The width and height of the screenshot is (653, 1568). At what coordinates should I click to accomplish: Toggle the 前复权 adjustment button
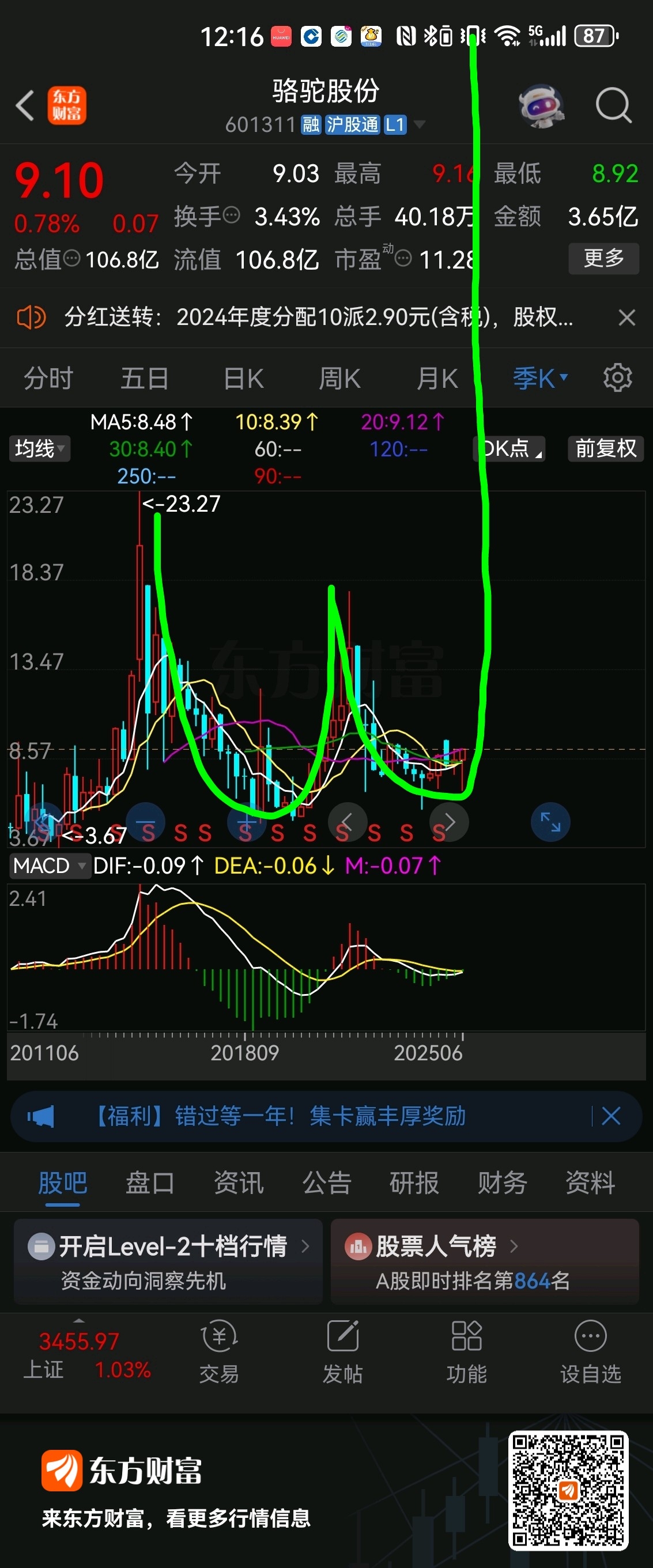[606, 448]
